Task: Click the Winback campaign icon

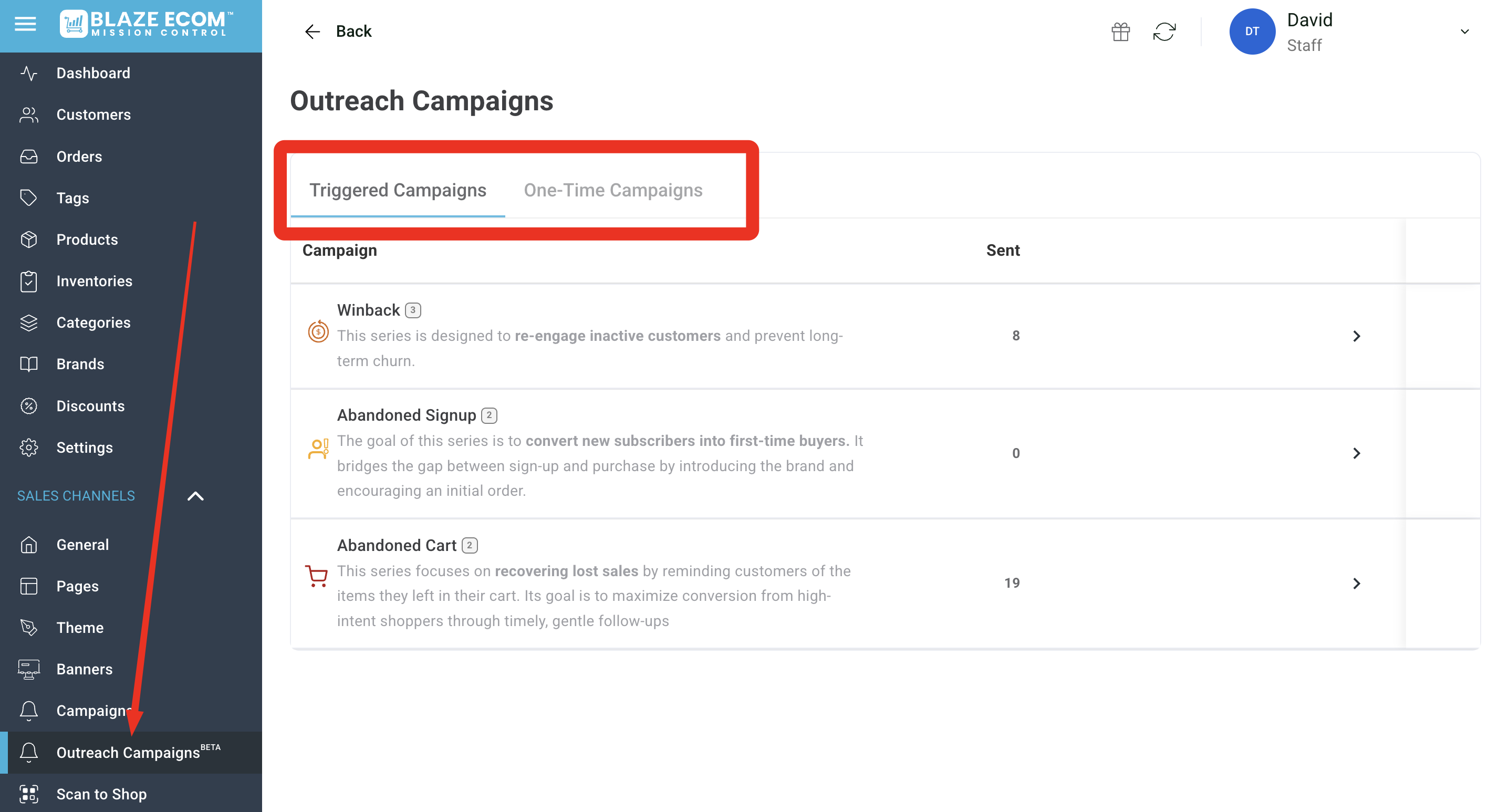Action: coord(318,331)
